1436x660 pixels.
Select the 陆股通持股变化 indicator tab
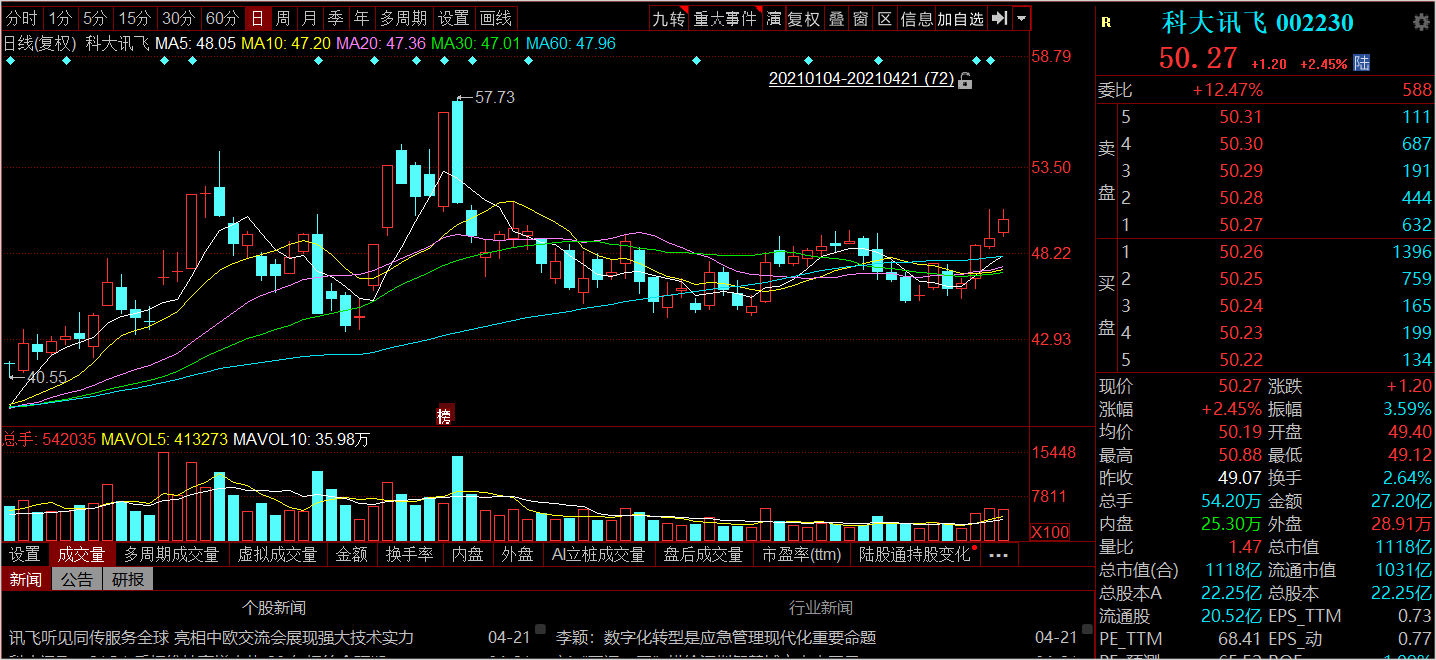pos(916,554)
